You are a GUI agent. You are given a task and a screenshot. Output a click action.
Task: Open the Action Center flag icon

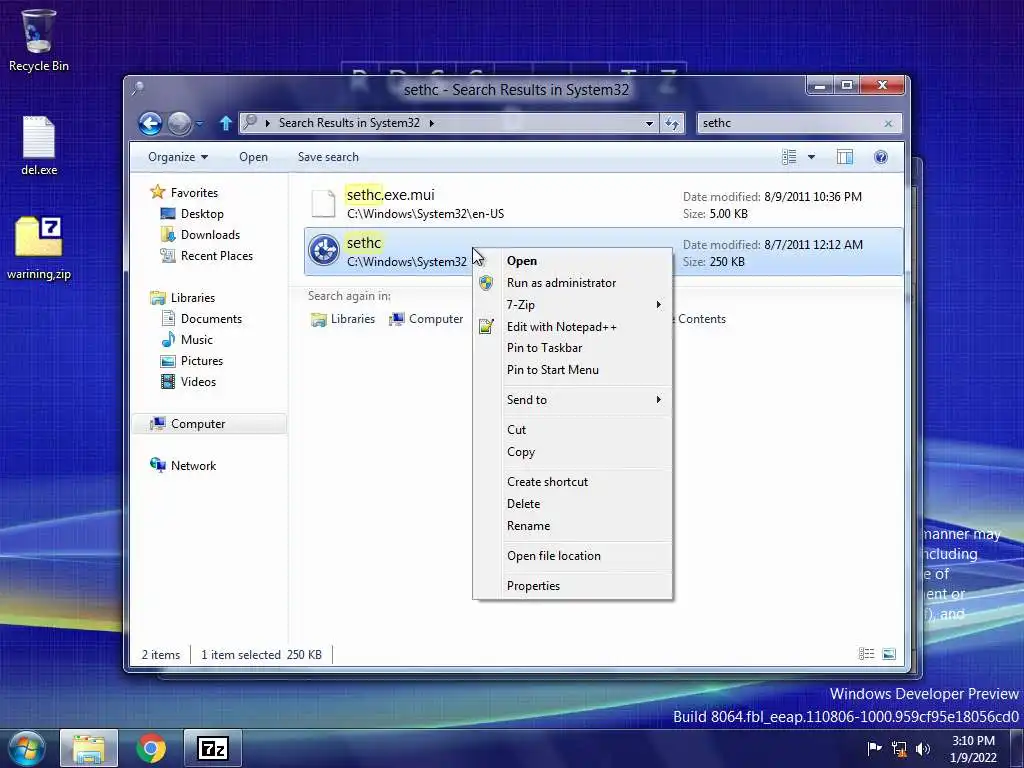(x=874, y=748)
